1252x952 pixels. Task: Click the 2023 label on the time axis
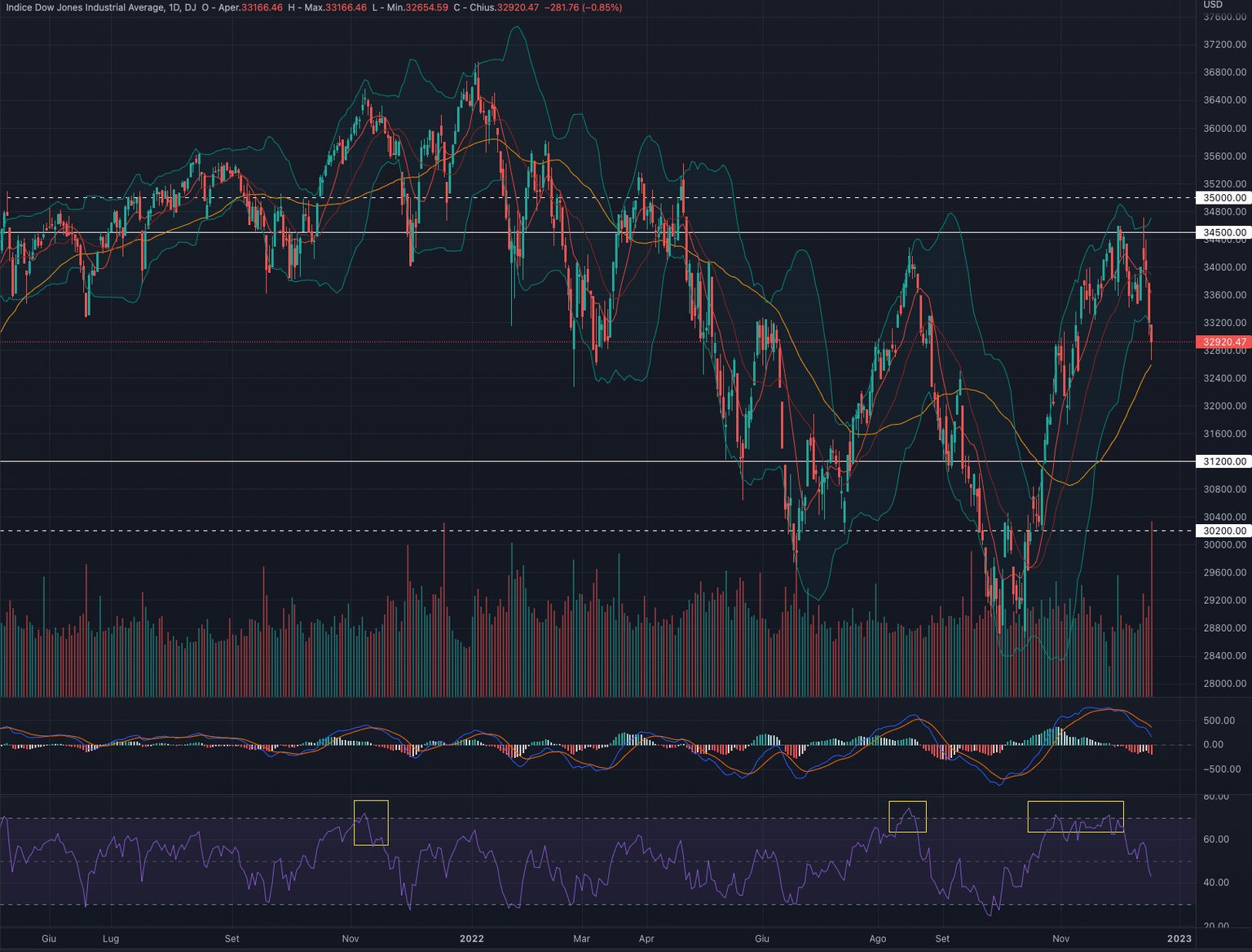coord(1179,939)
